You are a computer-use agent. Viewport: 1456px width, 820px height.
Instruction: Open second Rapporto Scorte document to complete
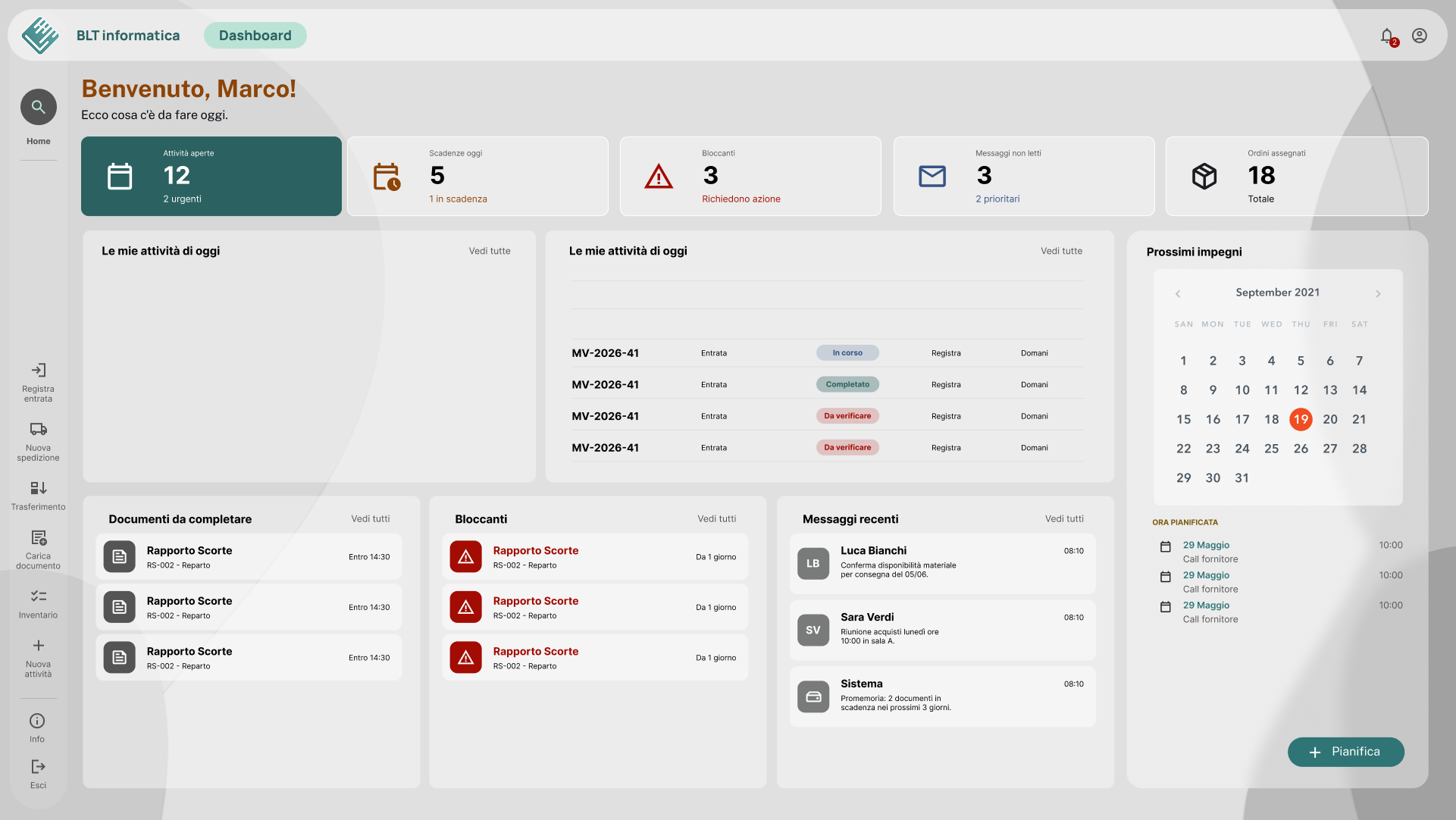[249, 608]
